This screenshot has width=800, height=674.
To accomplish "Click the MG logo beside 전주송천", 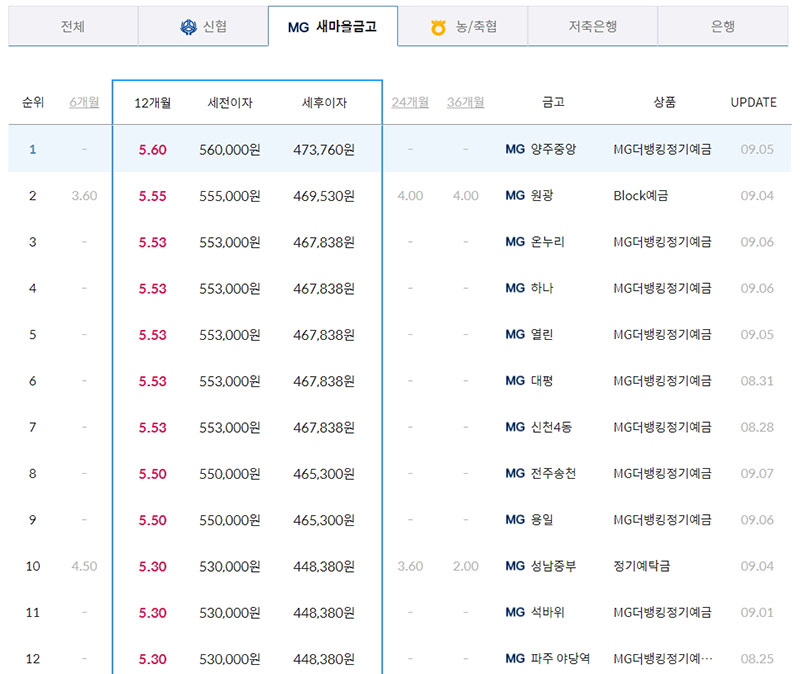I will click(x=515, y=474).
